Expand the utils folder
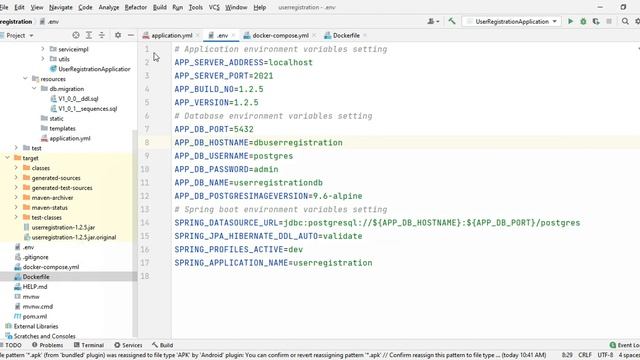The image size is (640, 360). coord(42,59)
